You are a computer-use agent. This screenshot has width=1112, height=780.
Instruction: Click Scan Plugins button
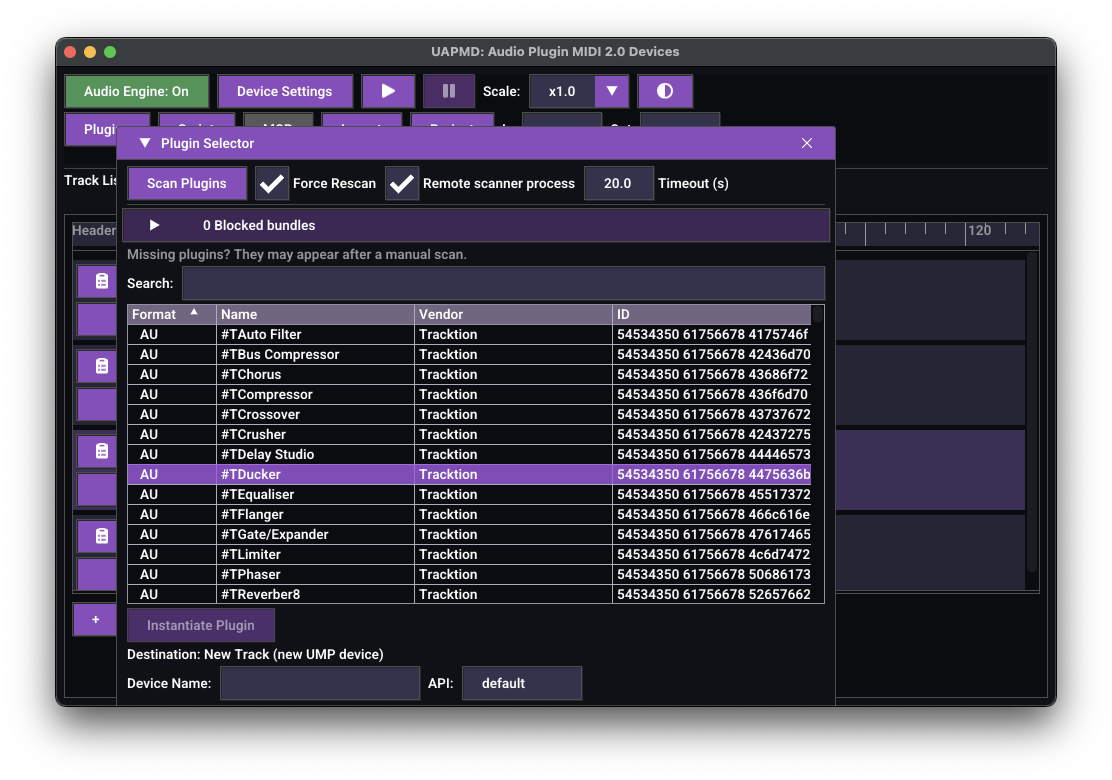(x=187, y=183)
